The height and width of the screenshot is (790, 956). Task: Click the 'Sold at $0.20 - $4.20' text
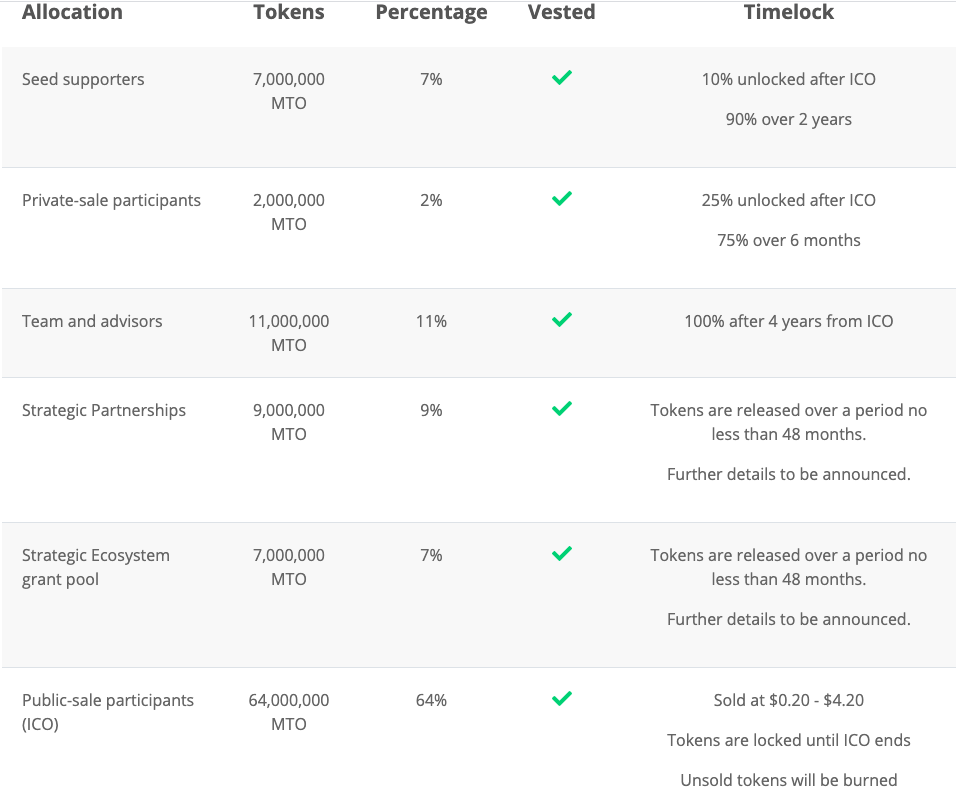click(x=788, y=700)
